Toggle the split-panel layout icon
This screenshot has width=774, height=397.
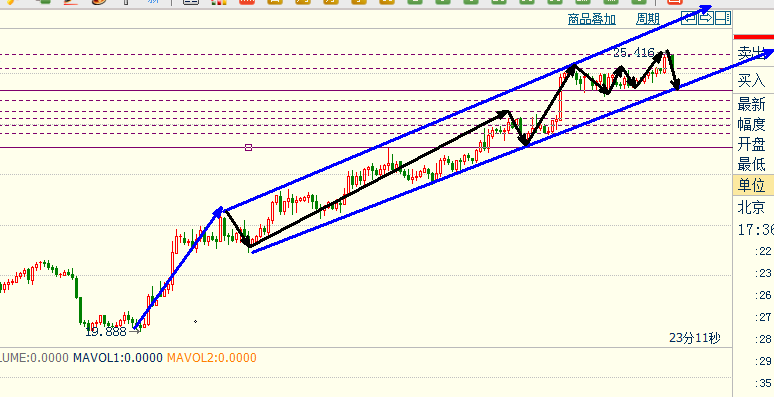coord(723,18)
